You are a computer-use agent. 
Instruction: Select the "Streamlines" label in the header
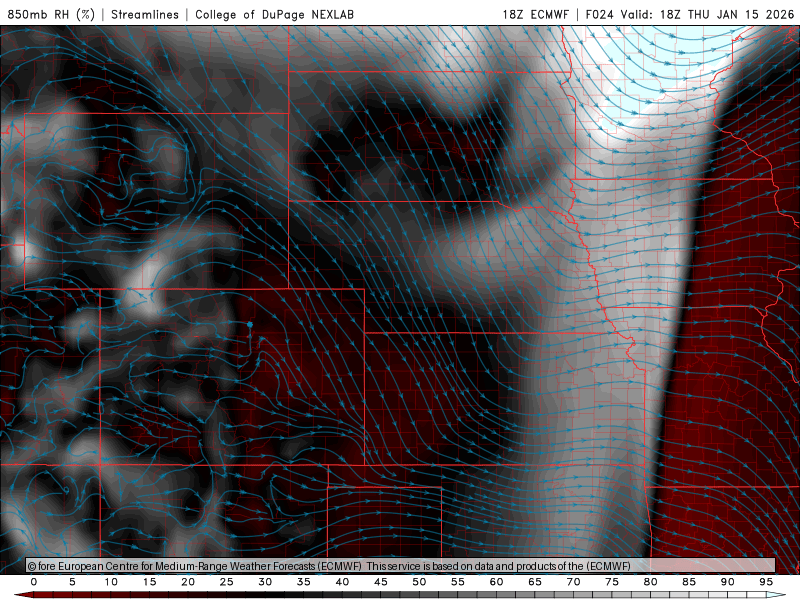[145, 14]
